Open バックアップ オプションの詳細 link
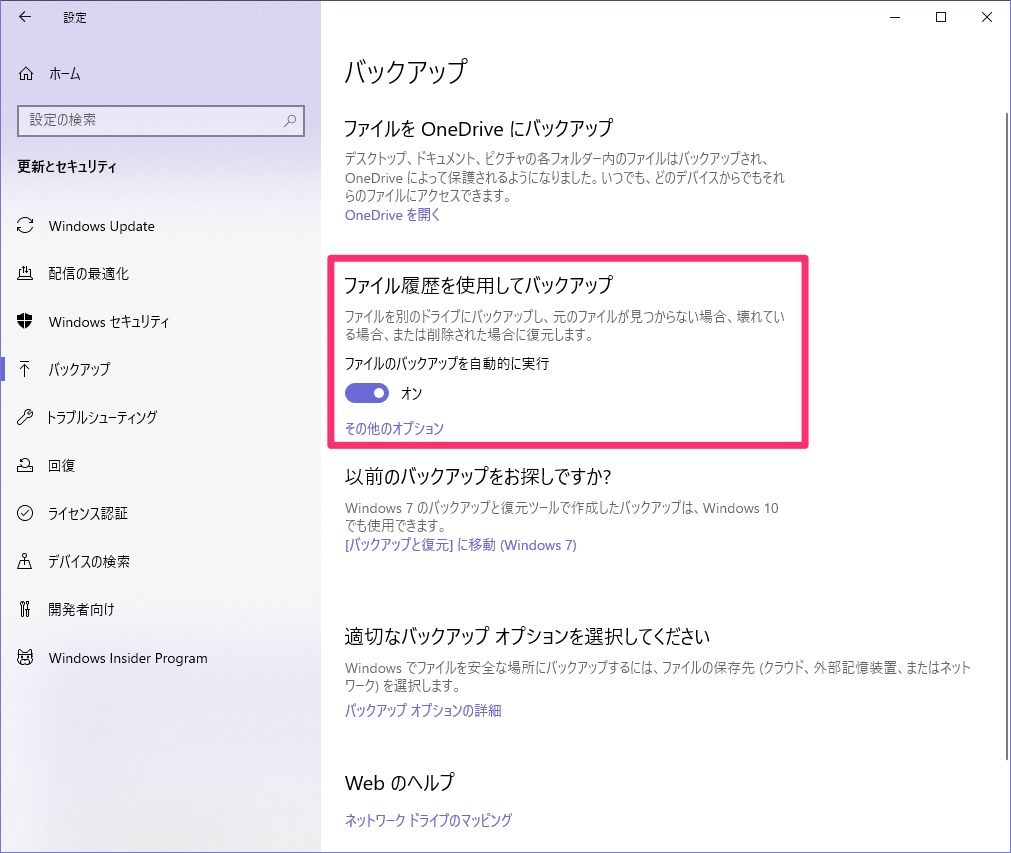 423,710
